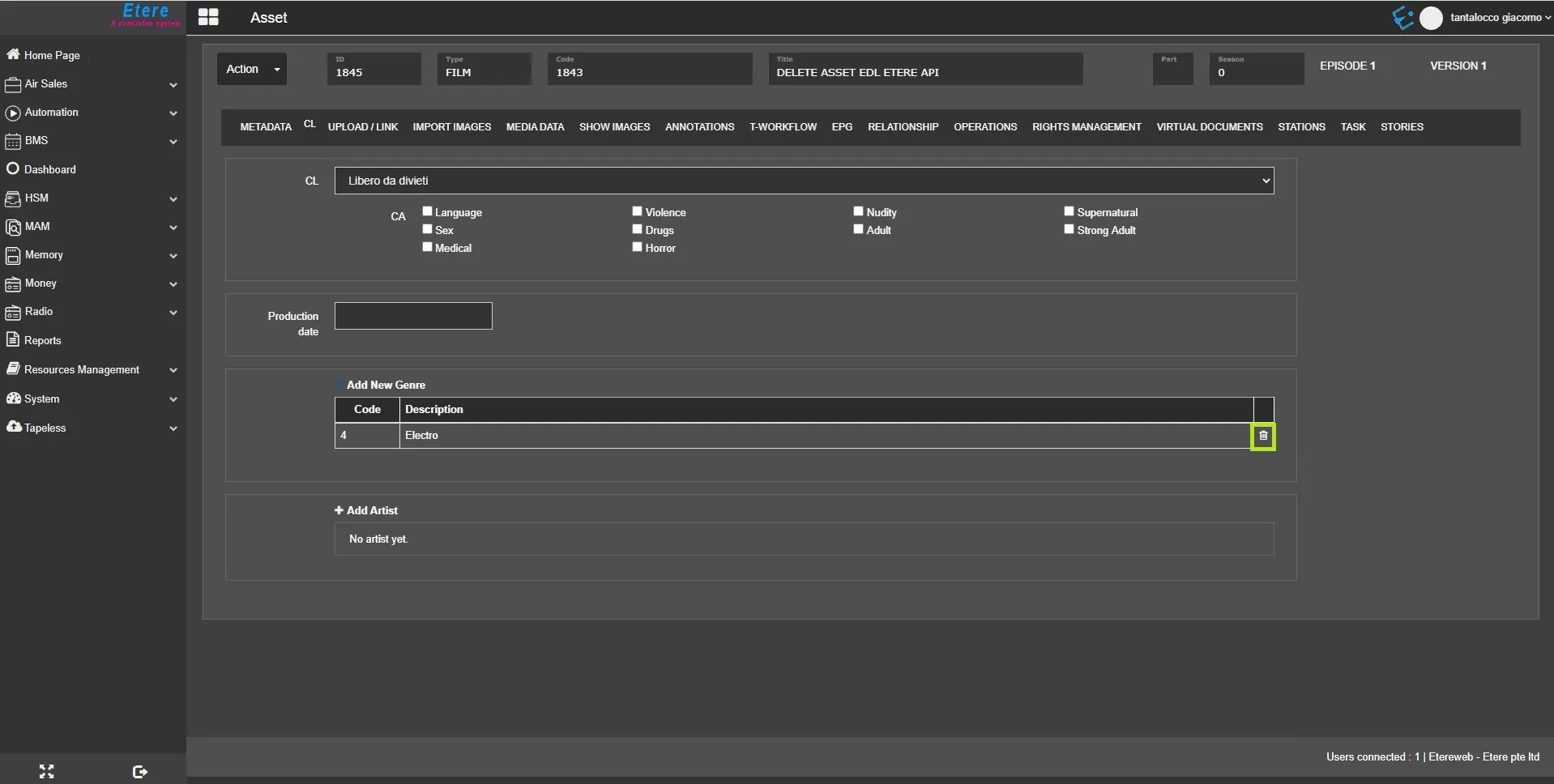Click the logout icon at sidebar bottom

[139, 772]
